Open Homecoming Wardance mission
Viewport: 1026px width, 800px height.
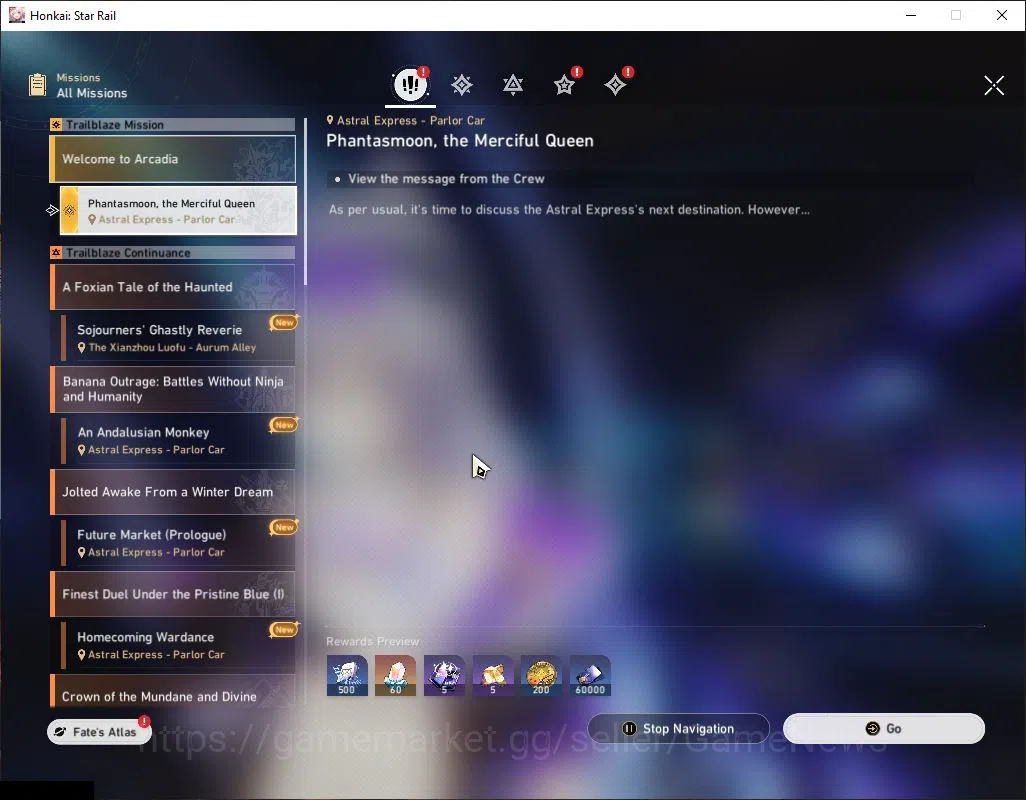pyautogui.click(x=178, y=646)
